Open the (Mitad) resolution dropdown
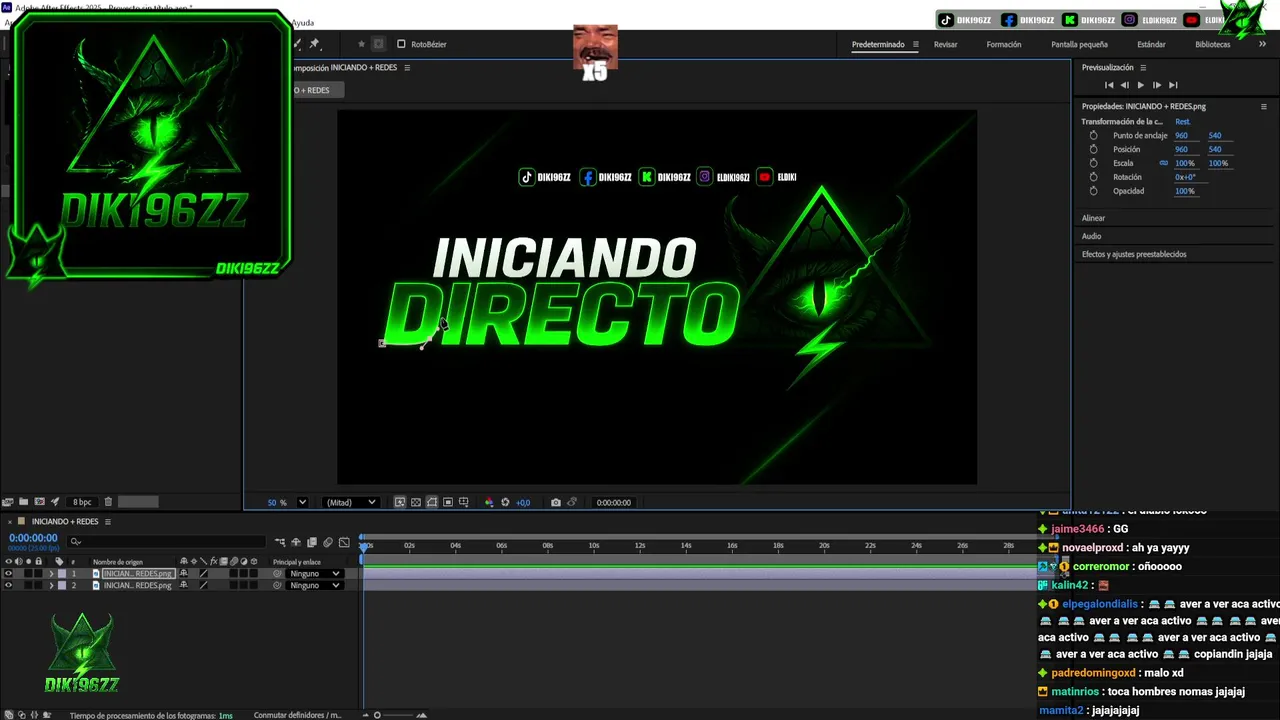Image resolution: width=1280 pixels, height=720 pixels. [x=350, y=502]
